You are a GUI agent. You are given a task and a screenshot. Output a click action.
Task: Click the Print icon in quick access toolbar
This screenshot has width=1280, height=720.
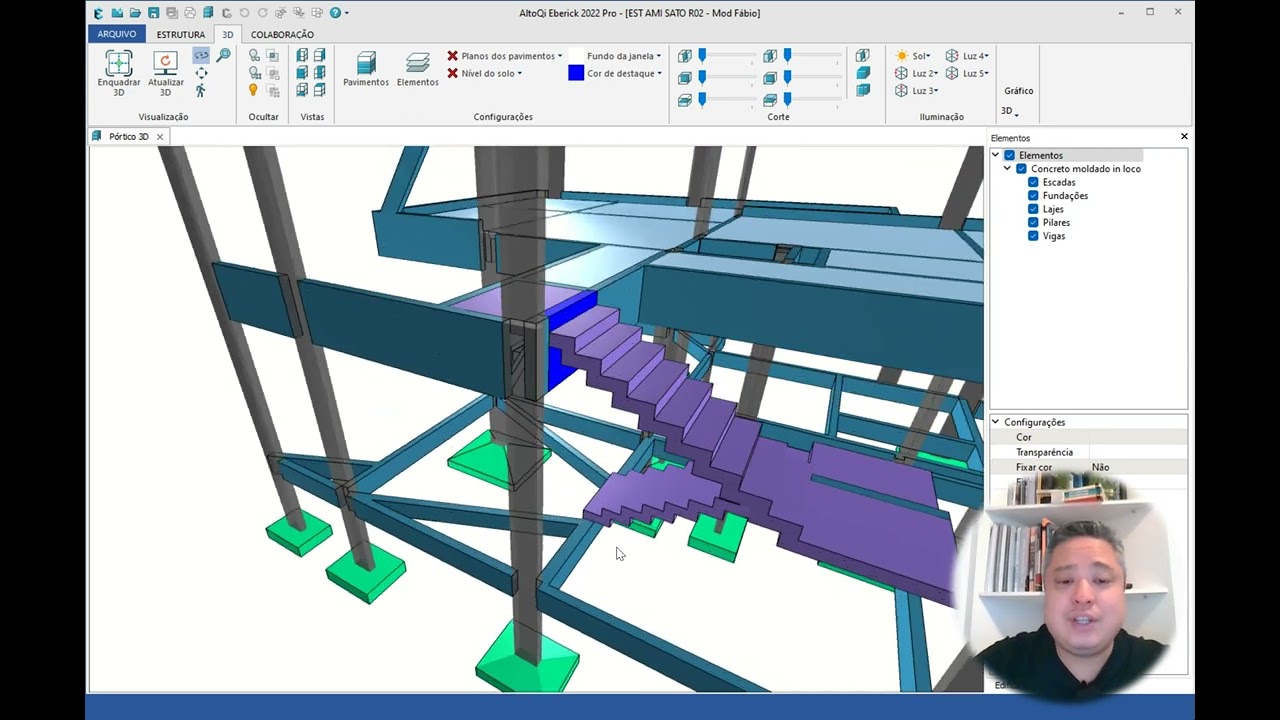coord(190,13)
